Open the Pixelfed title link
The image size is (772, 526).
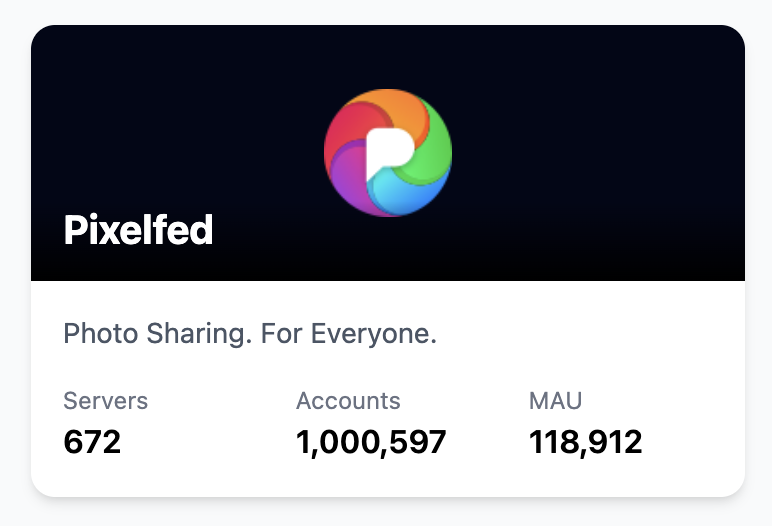(139, 231)
